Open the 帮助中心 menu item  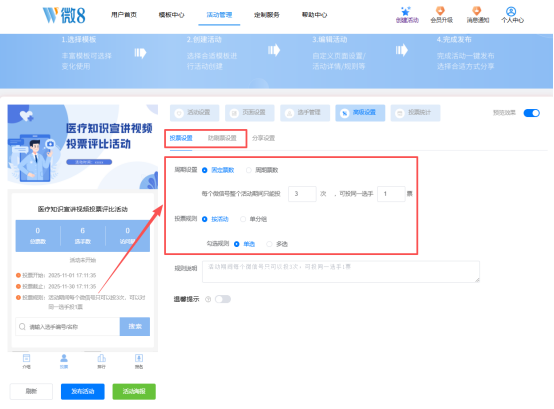314,15
